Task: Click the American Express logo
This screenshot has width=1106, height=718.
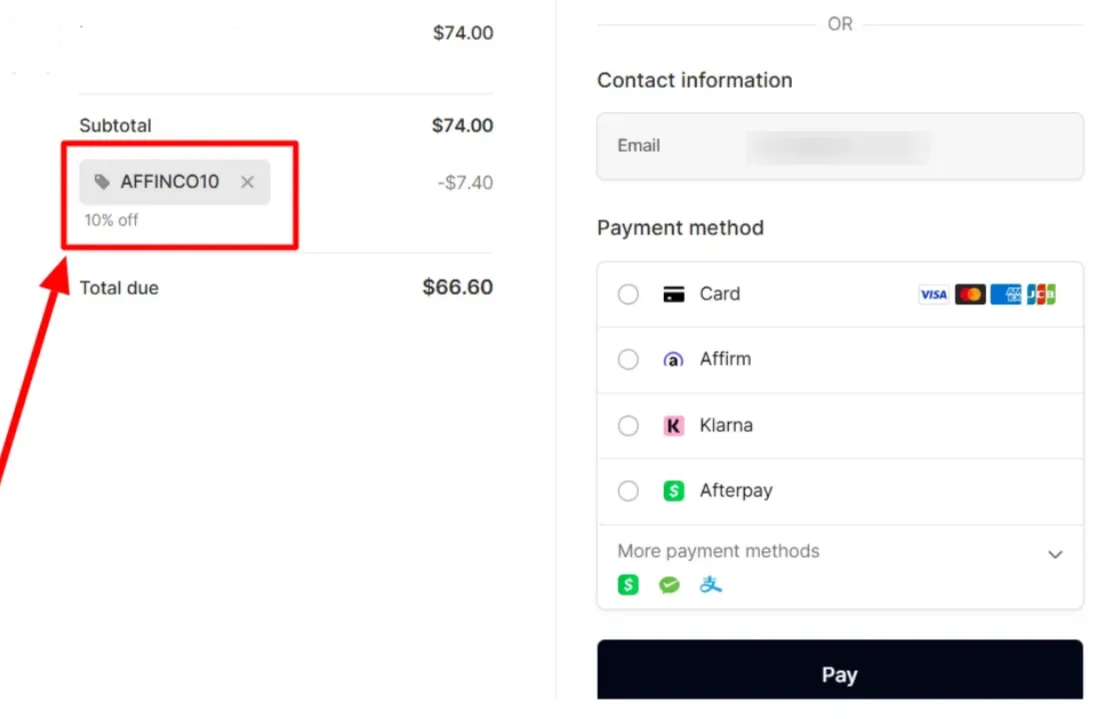Action: pos(1005,294)
